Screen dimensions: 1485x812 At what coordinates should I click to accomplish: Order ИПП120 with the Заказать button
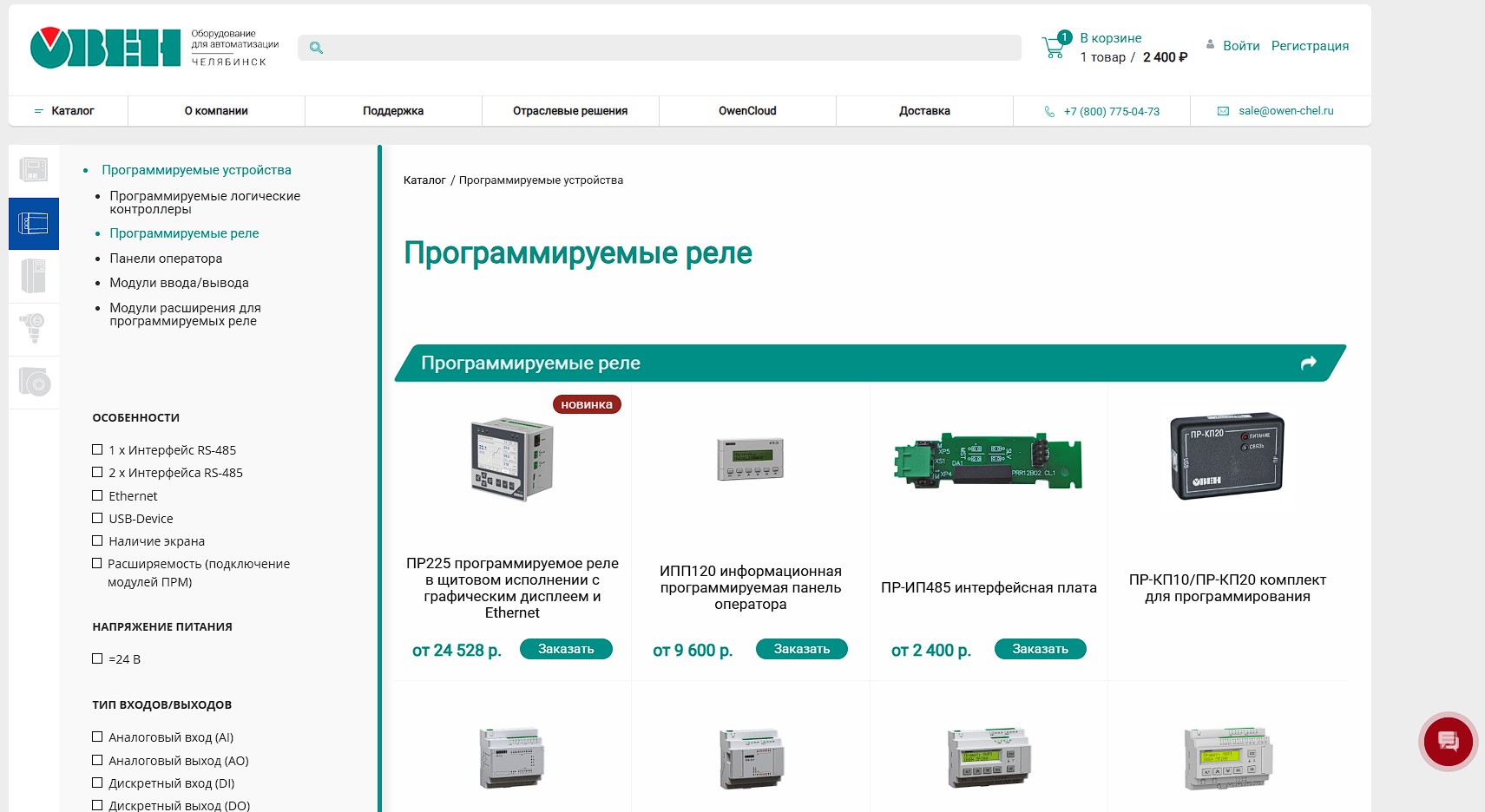(x=802, y=649)
